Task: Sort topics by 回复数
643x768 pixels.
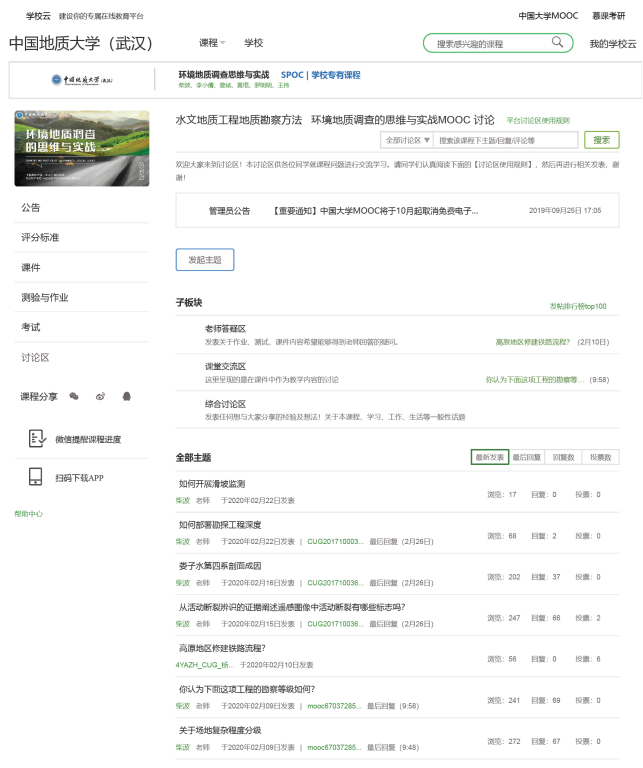Action: pyautogui.click(x=564, y=457)
